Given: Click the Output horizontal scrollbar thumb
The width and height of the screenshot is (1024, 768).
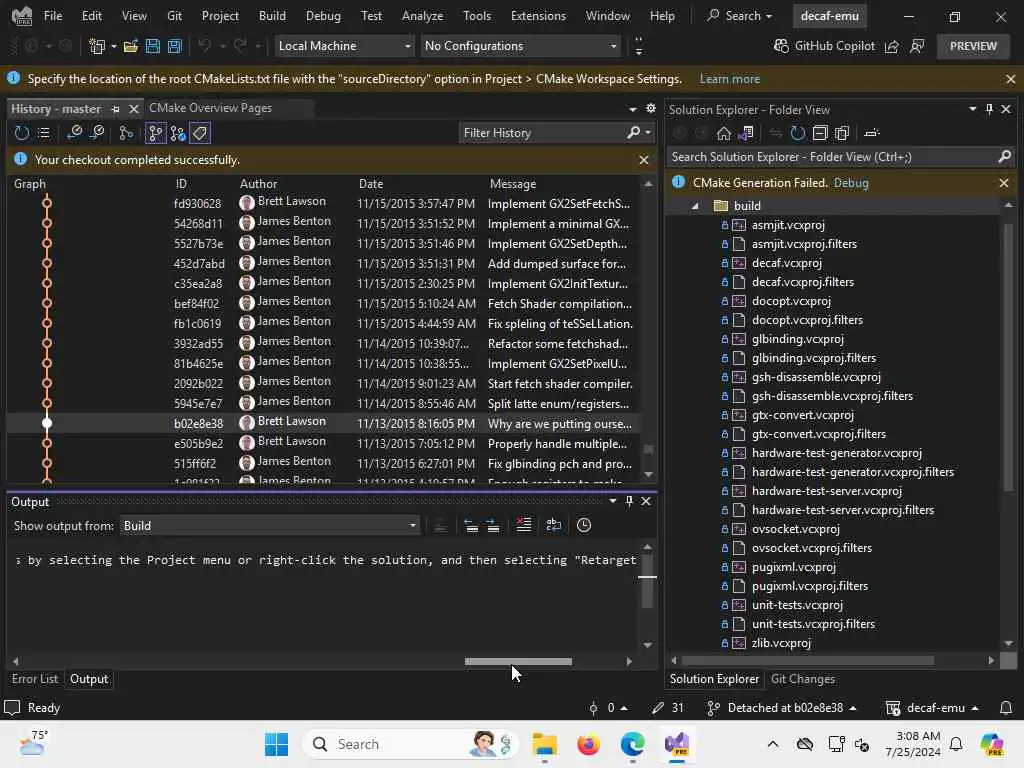Looking at the screenshot, I should coord(518,661).
